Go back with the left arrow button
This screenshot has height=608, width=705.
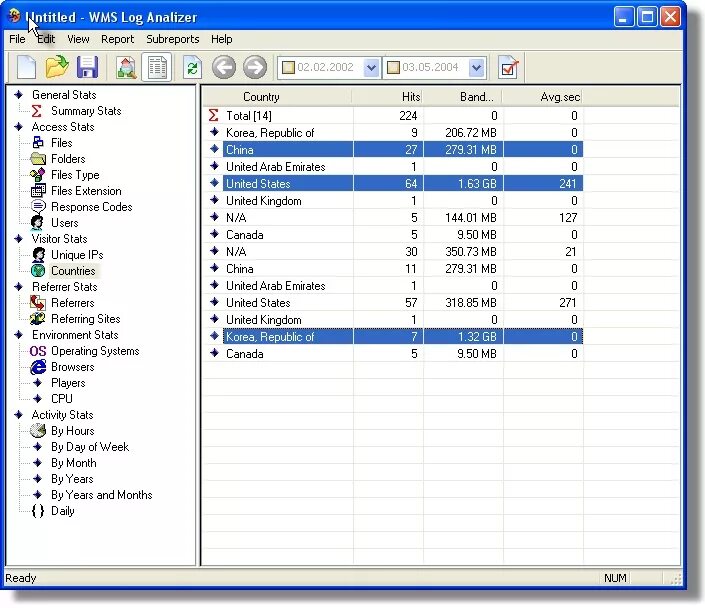[x=223, y=67]
